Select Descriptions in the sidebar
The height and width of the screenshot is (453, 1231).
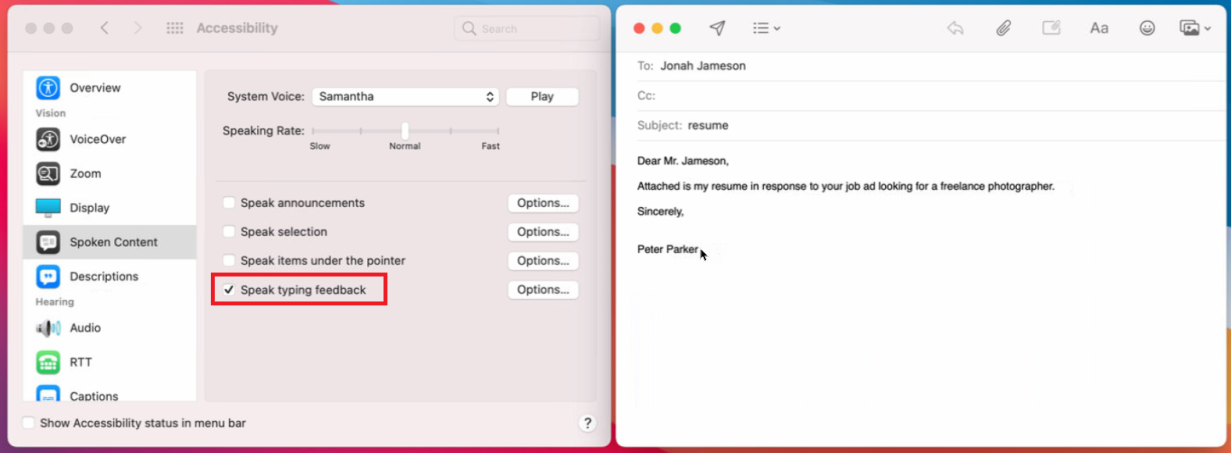[103, 276]
